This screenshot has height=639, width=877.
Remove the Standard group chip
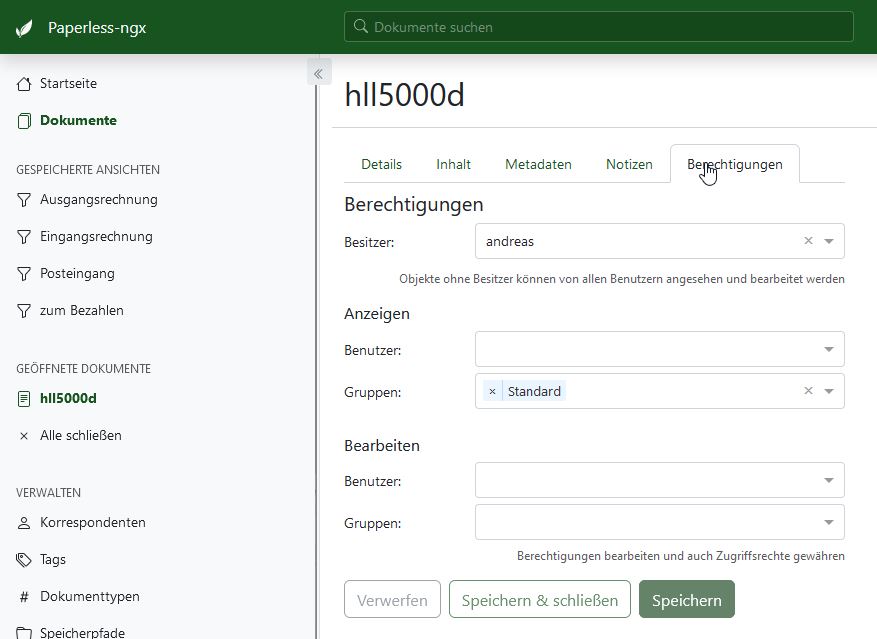492,392
